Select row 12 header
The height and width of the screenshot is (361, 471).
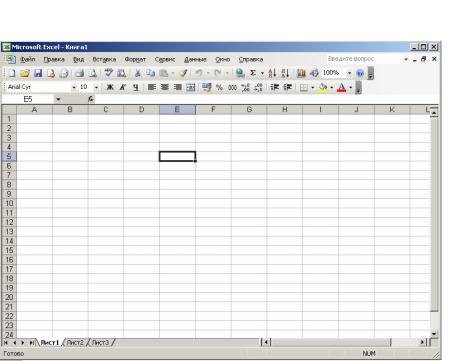9,222
